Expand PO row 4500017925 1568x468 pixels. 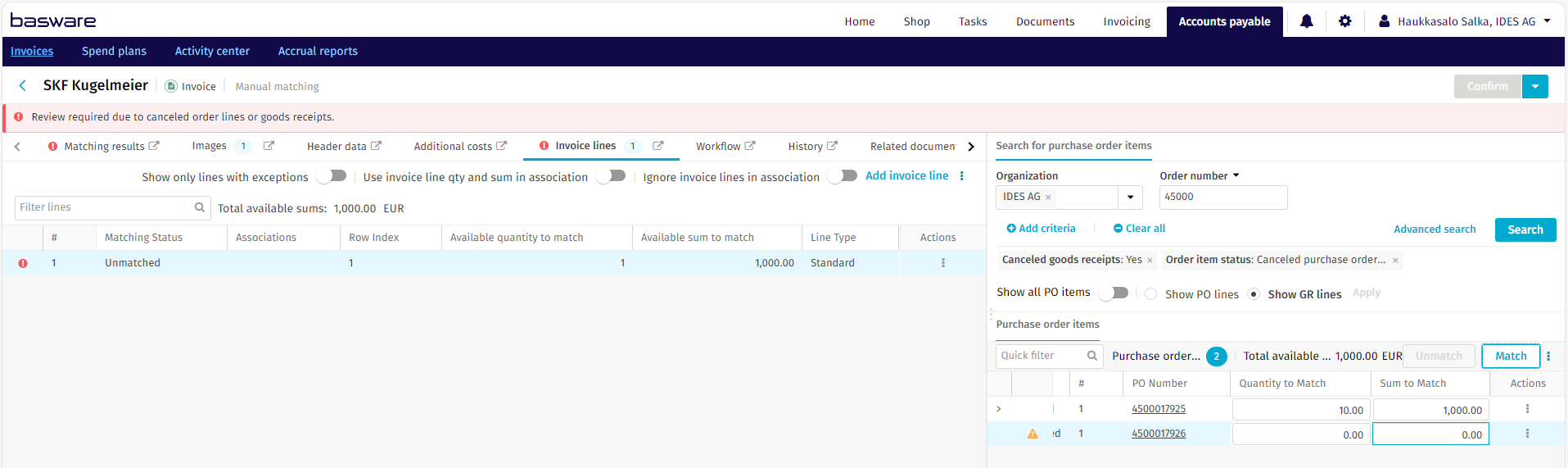999,409
